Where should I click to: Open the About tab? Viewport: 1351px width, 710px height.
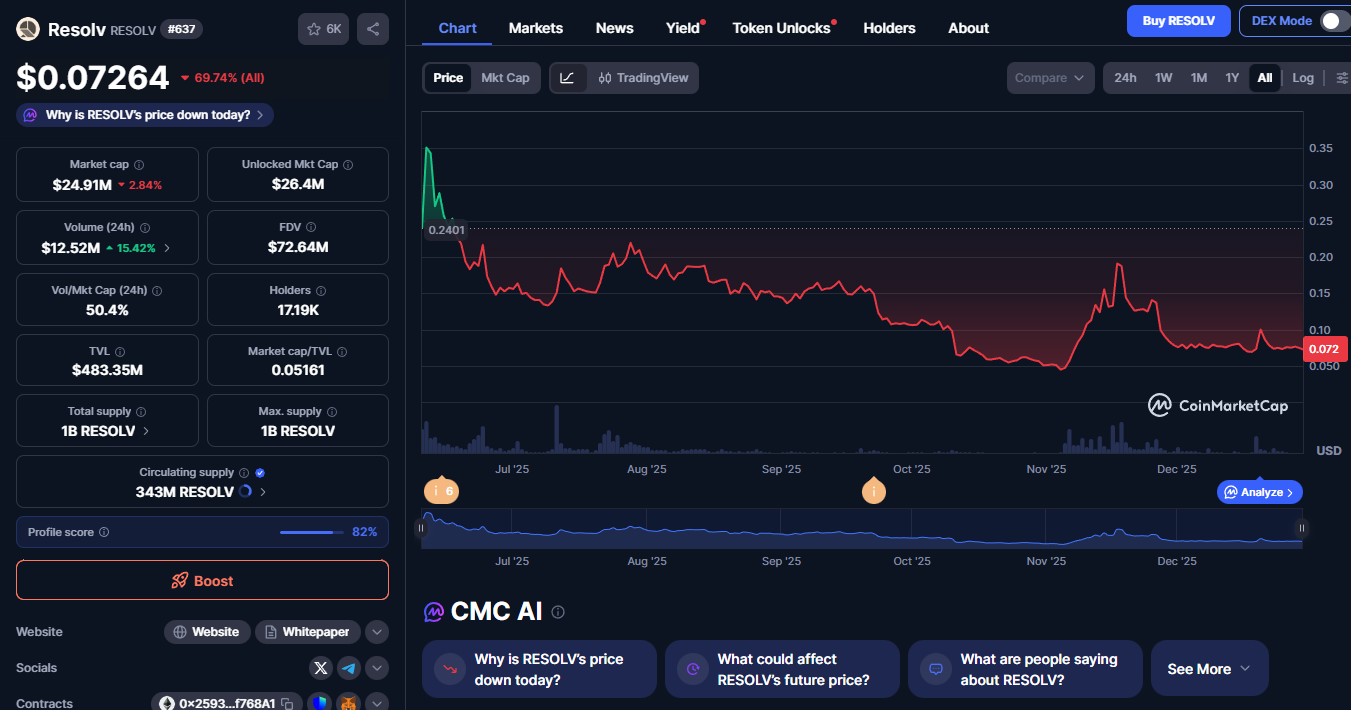pos(968,28)
